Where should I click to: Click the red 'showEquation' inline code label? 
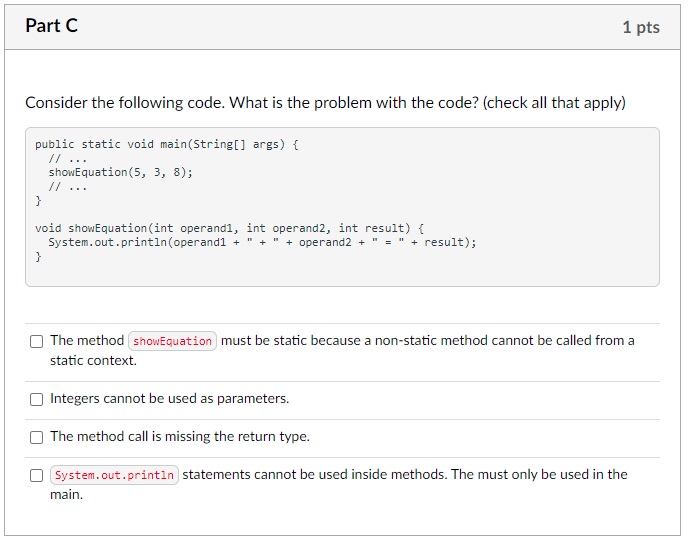point(172,341)
